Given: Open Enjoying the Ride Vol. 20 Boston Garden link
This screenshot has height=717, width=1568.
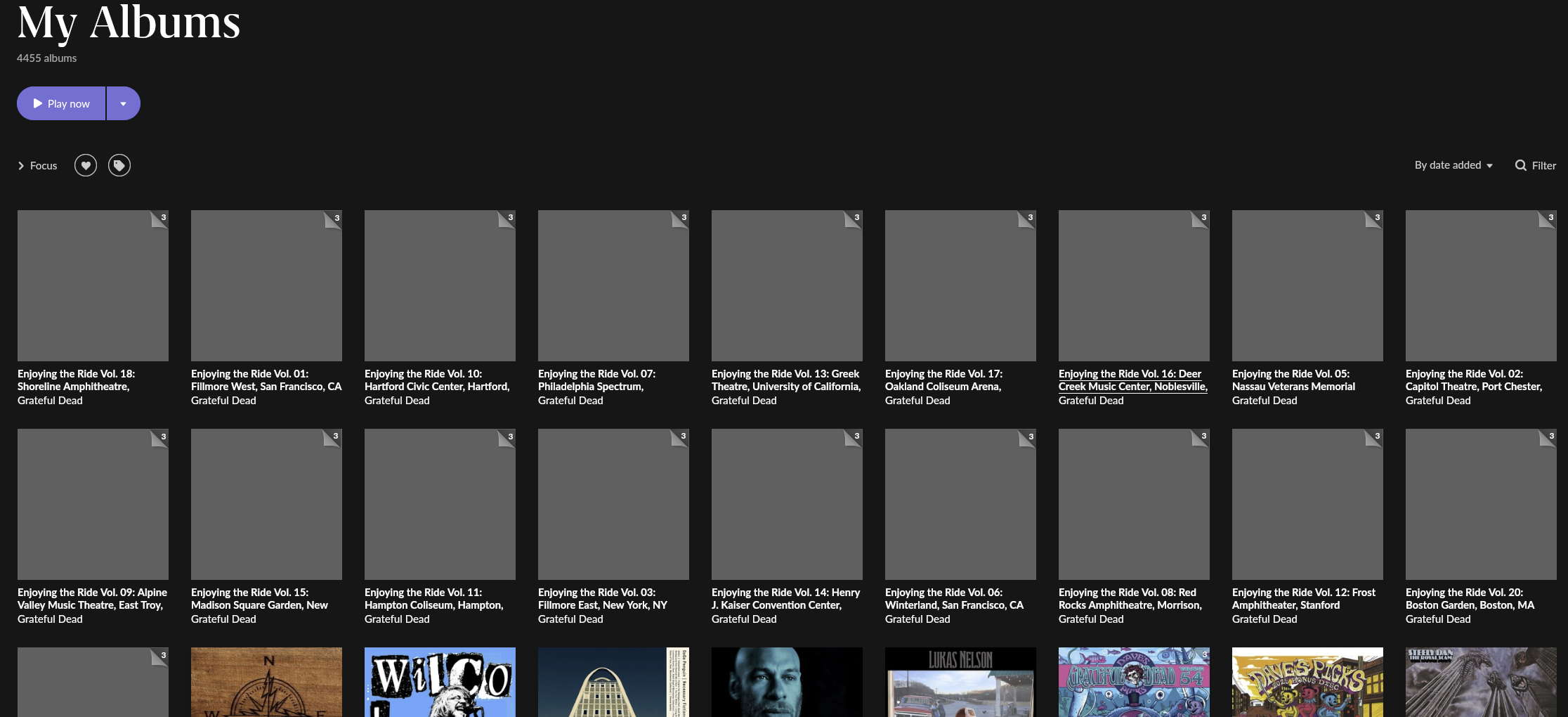Looking at the screenshot, I should [1470, 599].
